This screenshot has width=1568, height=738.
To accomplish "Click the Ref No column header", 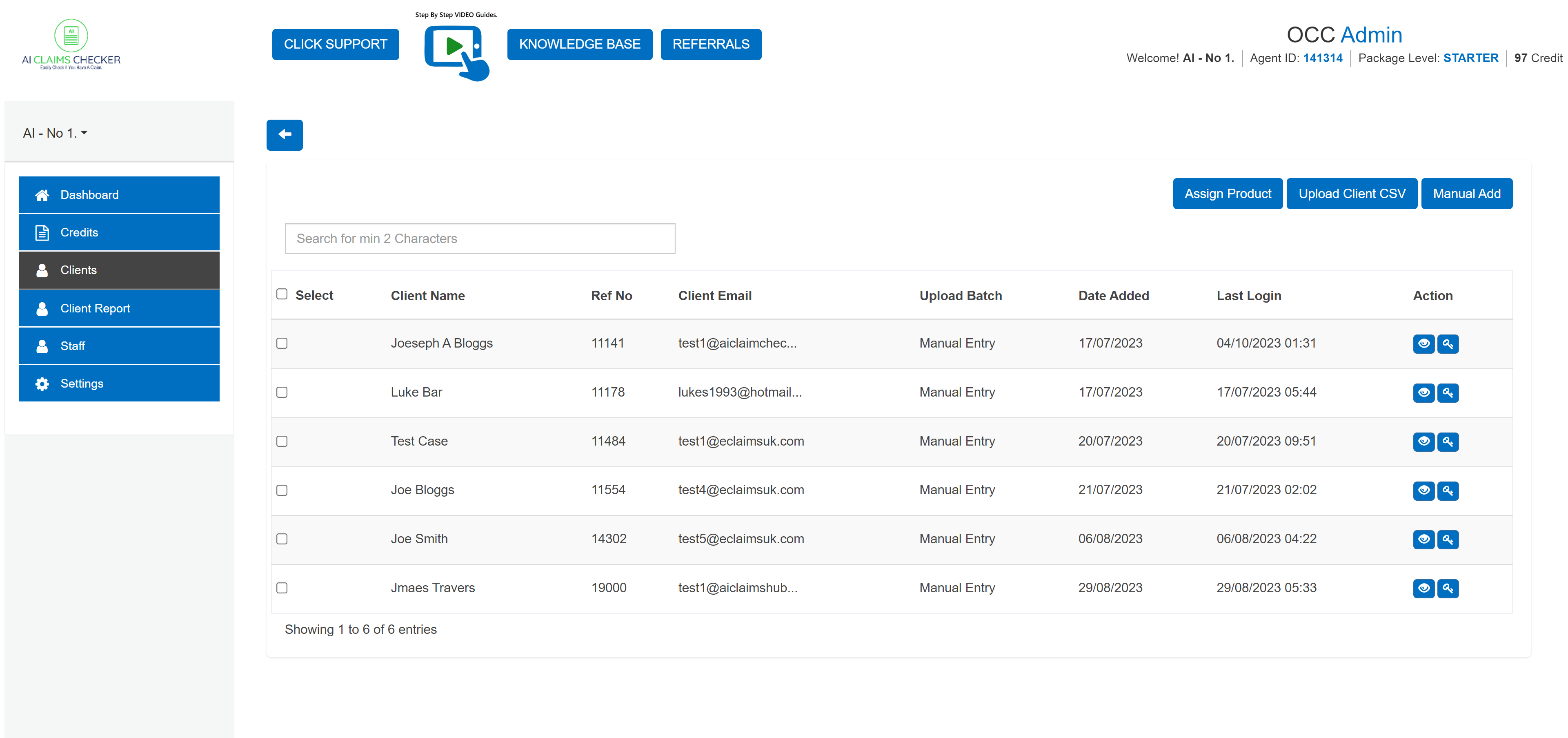I will pos(611,296).
